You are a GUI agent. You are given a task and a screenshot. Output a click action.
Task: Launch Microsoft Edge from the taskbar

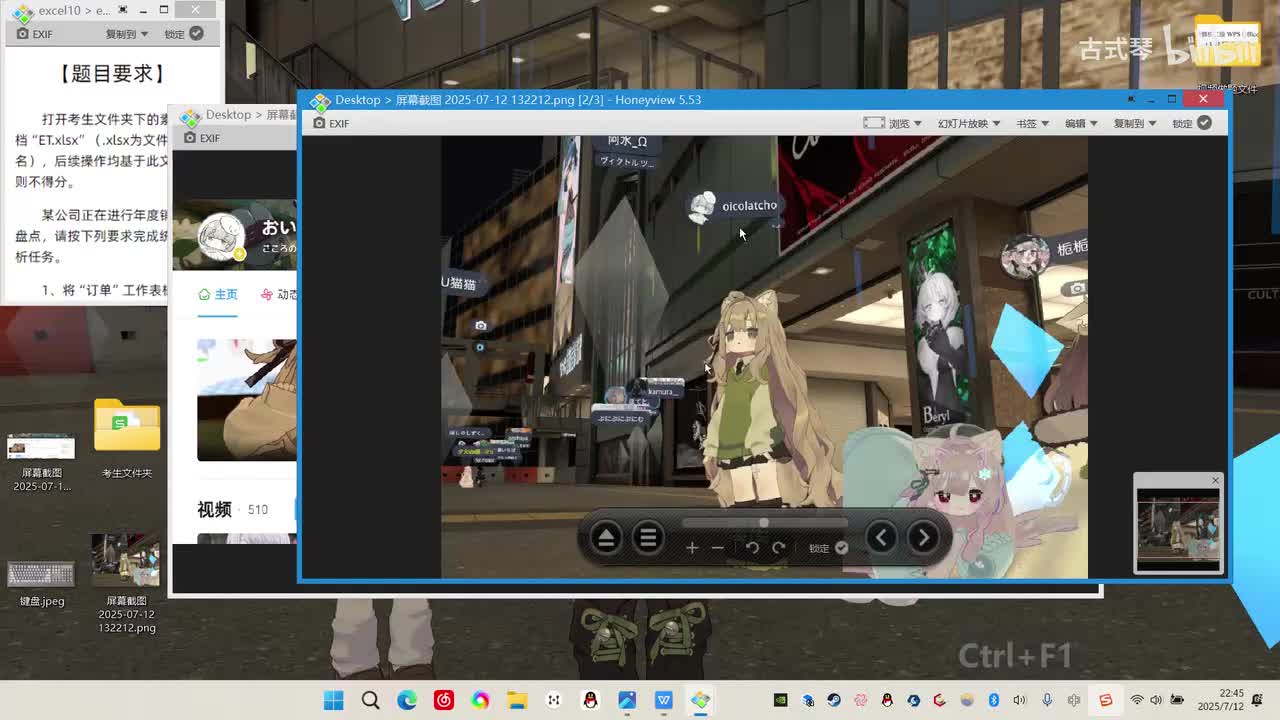[407, 700]
